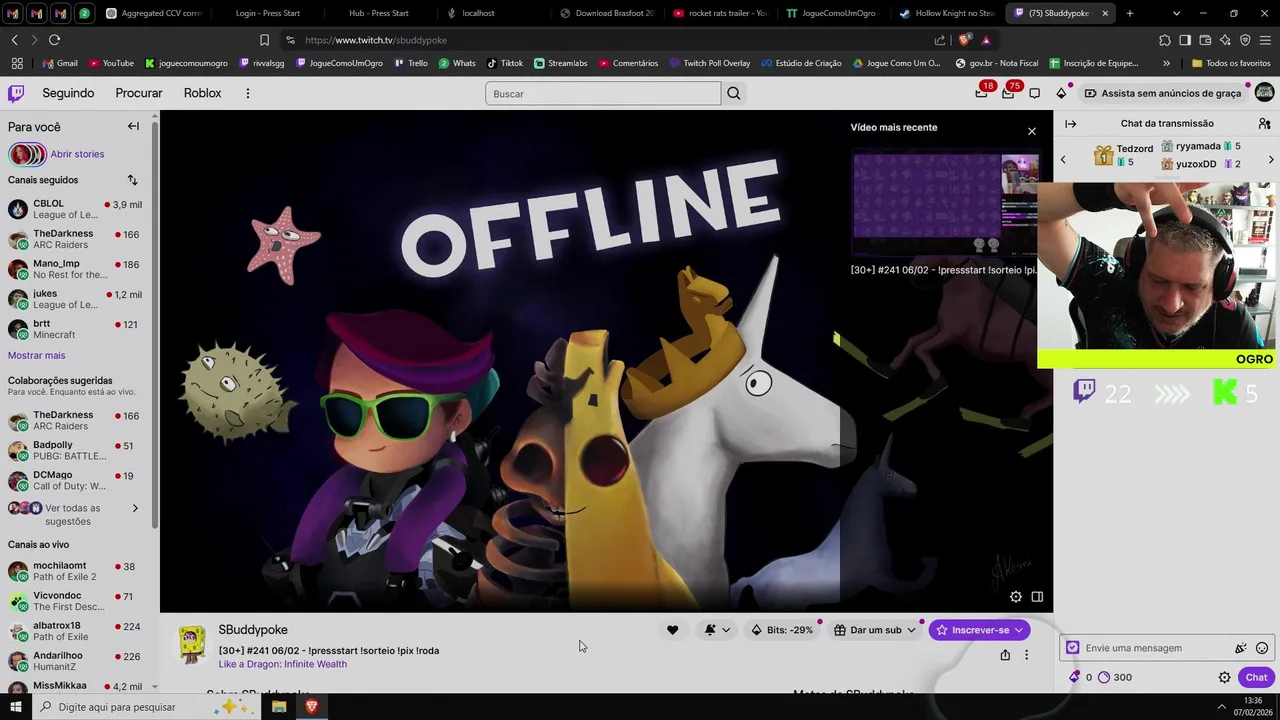The height and width of the screenshot is (720, 1280).
Task: Open the Mano_Imp channel
Action: tap(75, 269)
